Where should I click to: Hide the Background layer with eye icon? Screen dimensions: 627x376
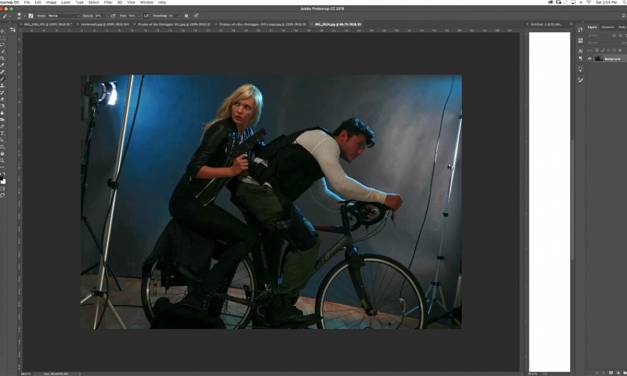click(x=589, y=59)
